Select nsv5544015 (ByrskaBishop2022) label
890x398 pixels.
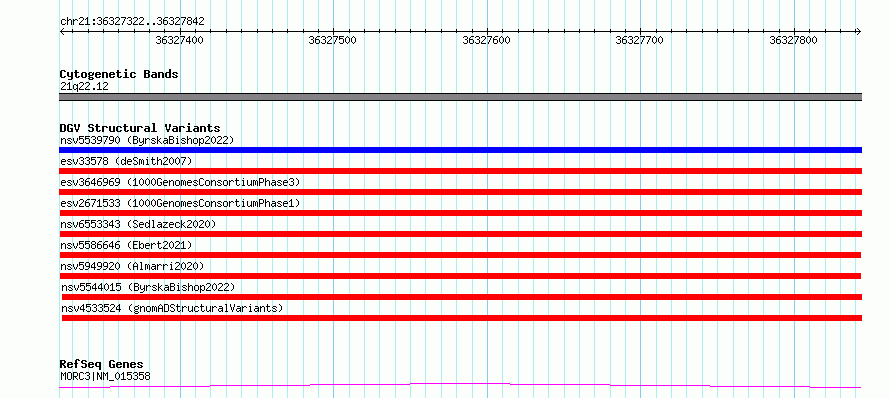[x=148, y=287]
